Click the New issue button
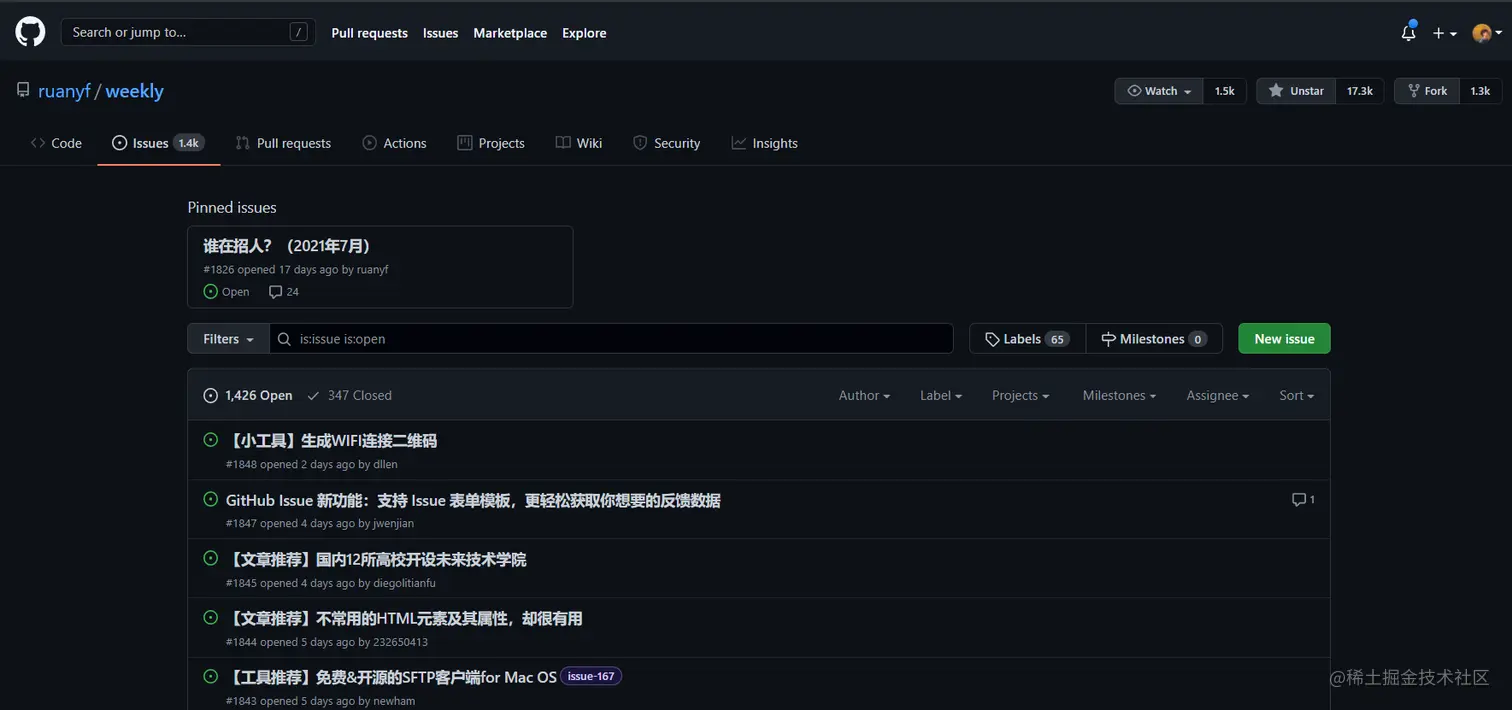1512x710 pixels. tap(1284, 339)
